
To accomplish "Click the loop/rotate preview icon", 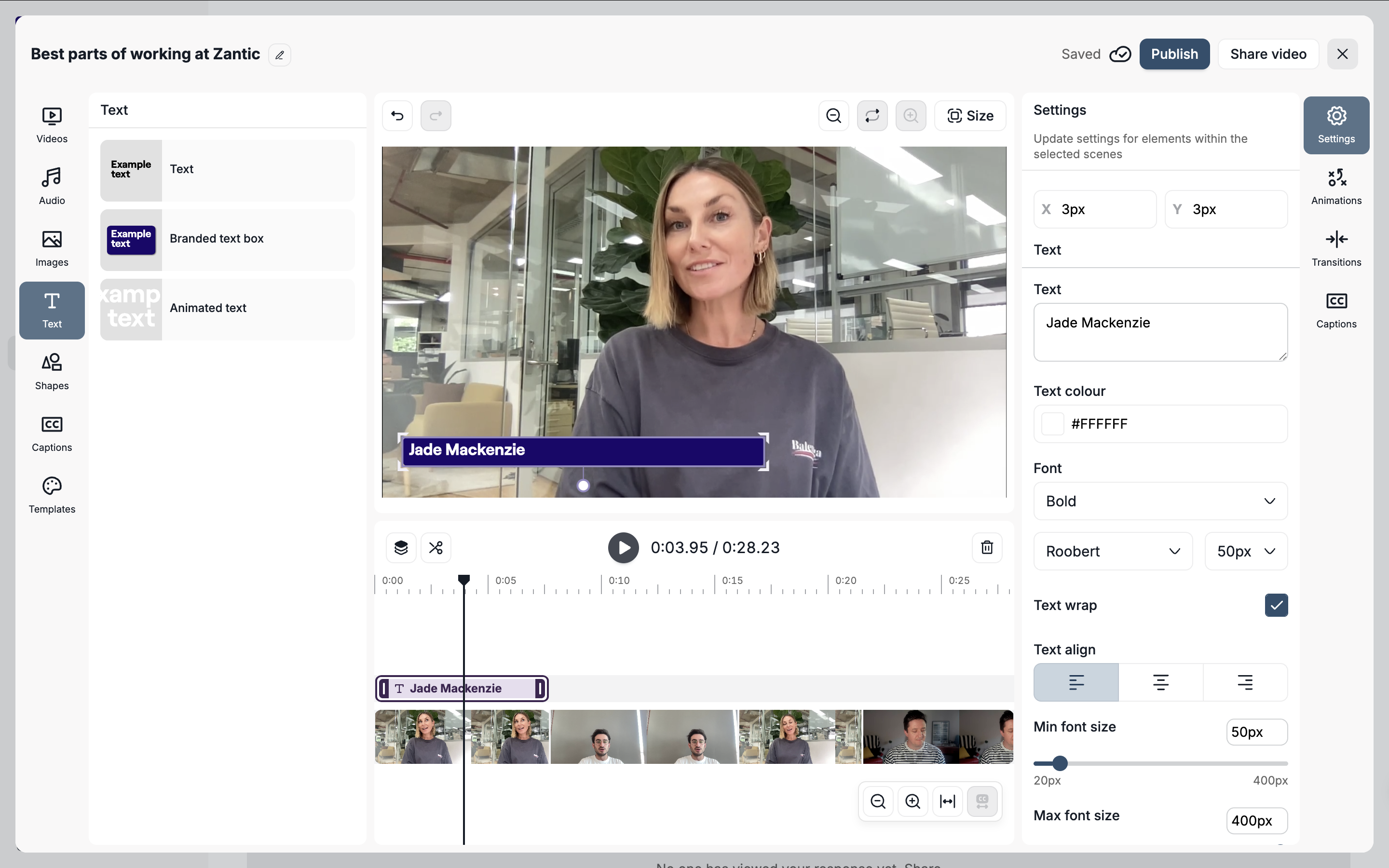I will (872, 116).
